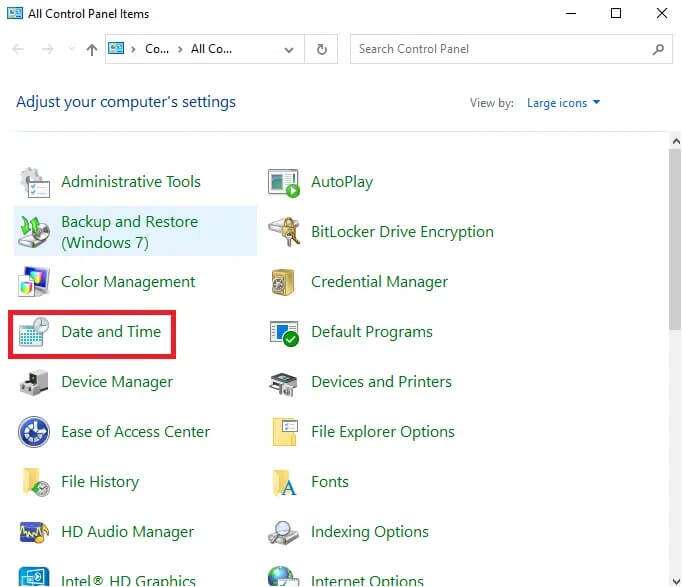Click the Co... breadcrumb segment
682x587 pixels.
tap(157, 49)
